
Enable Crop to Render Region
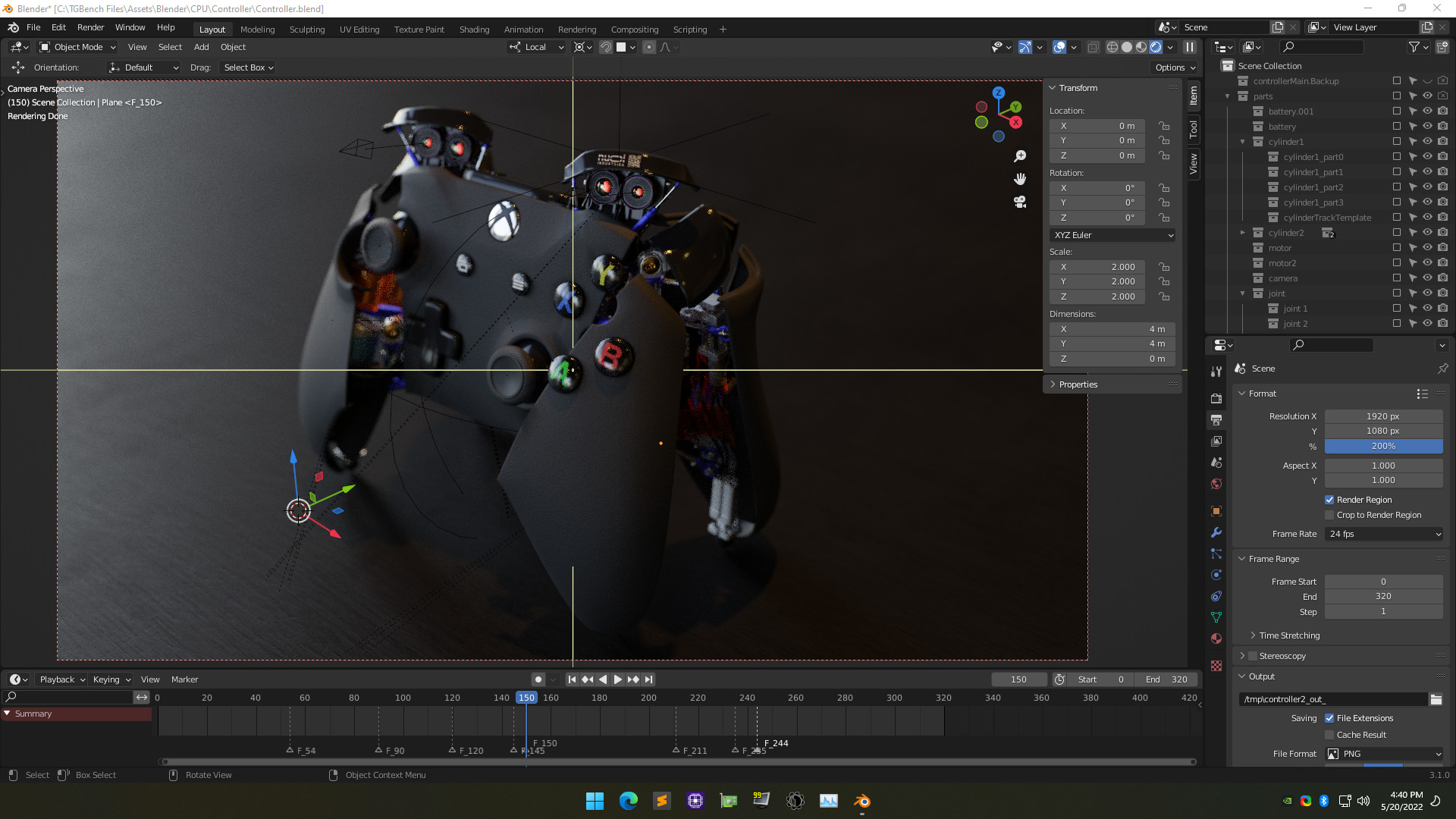(1329, 515)
